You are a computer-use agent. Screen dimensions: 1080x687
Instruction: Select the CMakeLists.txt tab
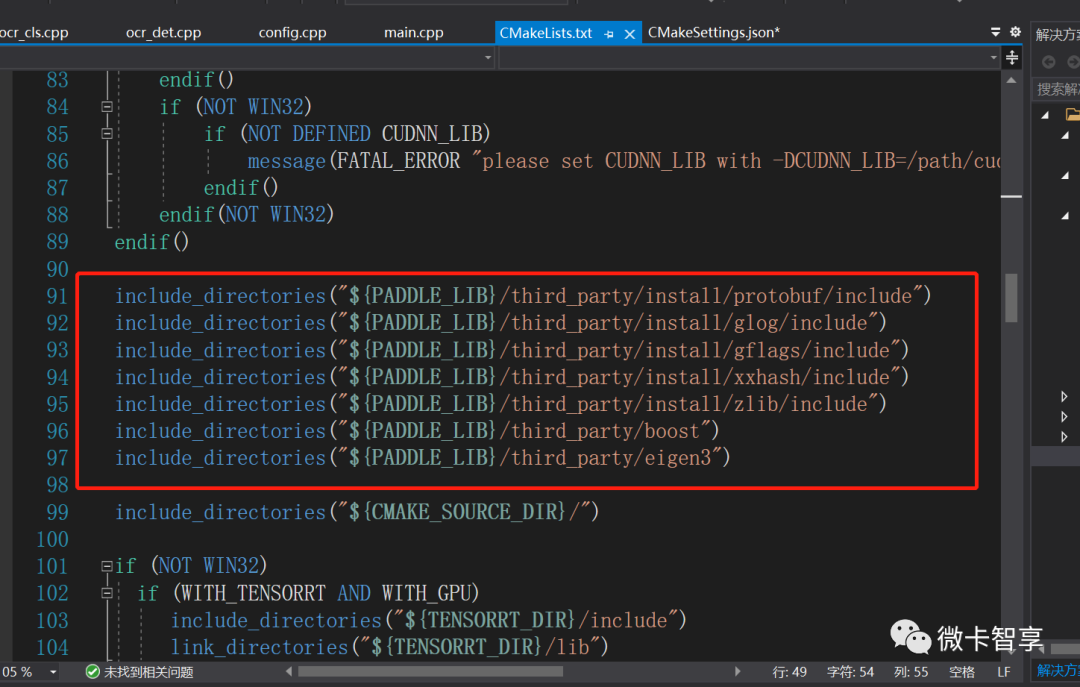tap(546, 32)
